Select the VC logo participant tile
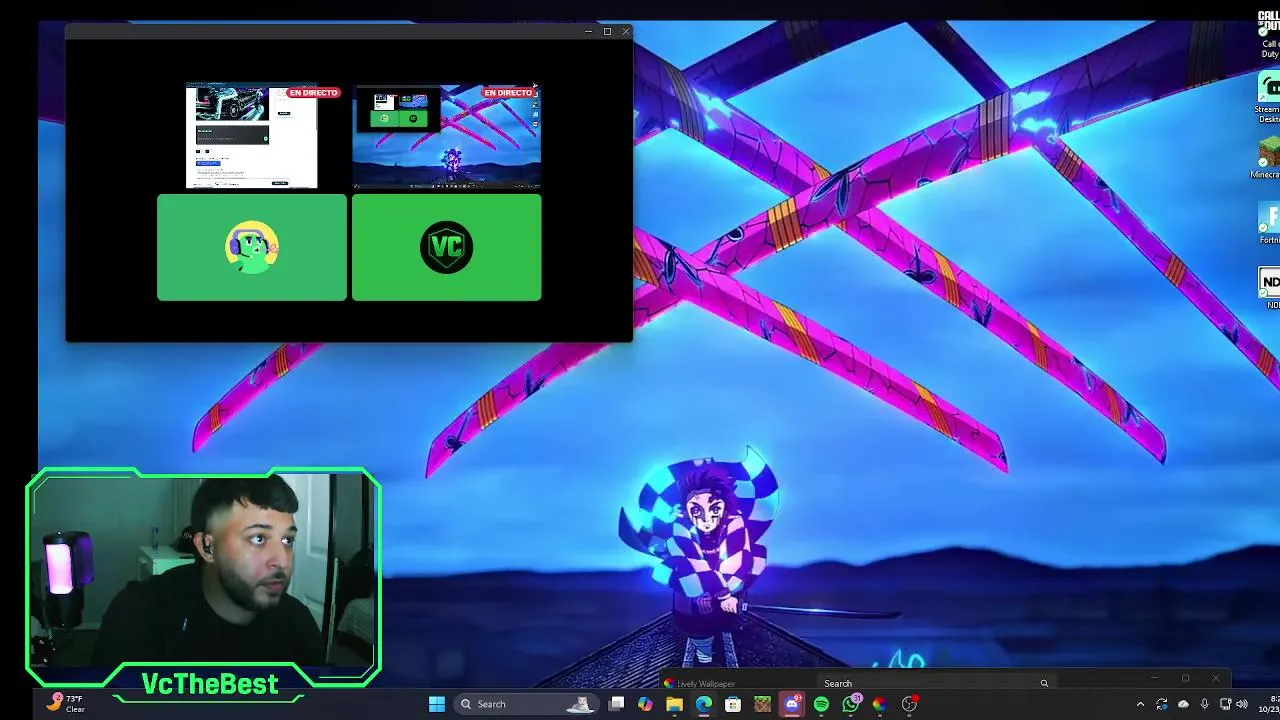The height and width of the screenshot is (720, 1280). coord(446,247)
